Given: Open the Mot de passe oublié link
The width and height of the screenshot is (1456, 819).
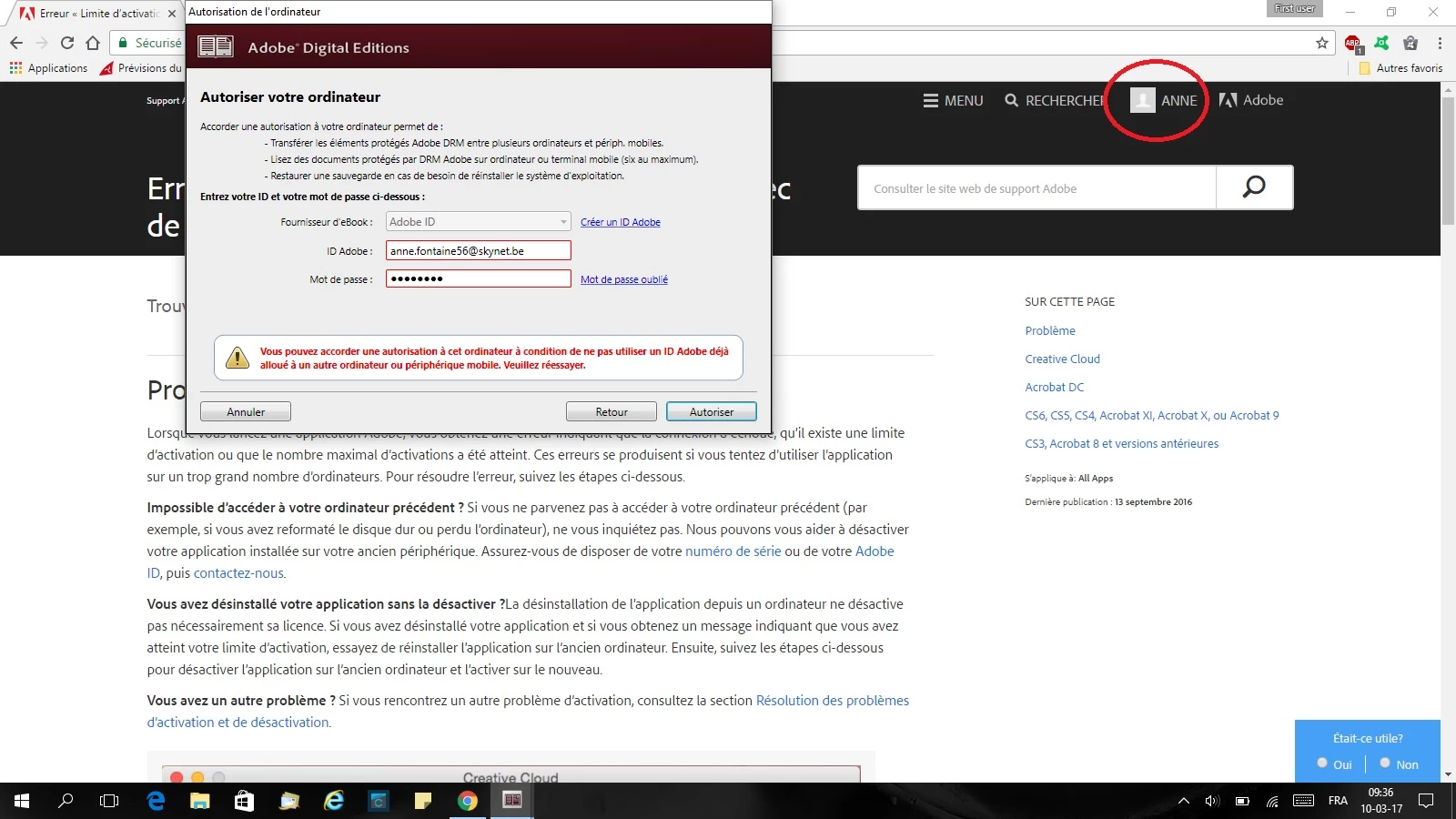Looking at the screenshot, I should coord(624,279).
